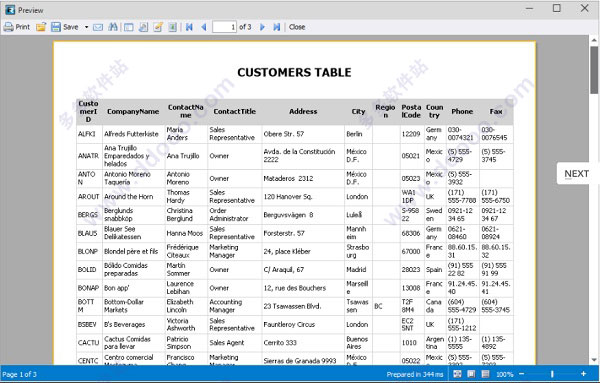Click the City column header
This screenshot has height=383, width=600.
pos(358,111)
